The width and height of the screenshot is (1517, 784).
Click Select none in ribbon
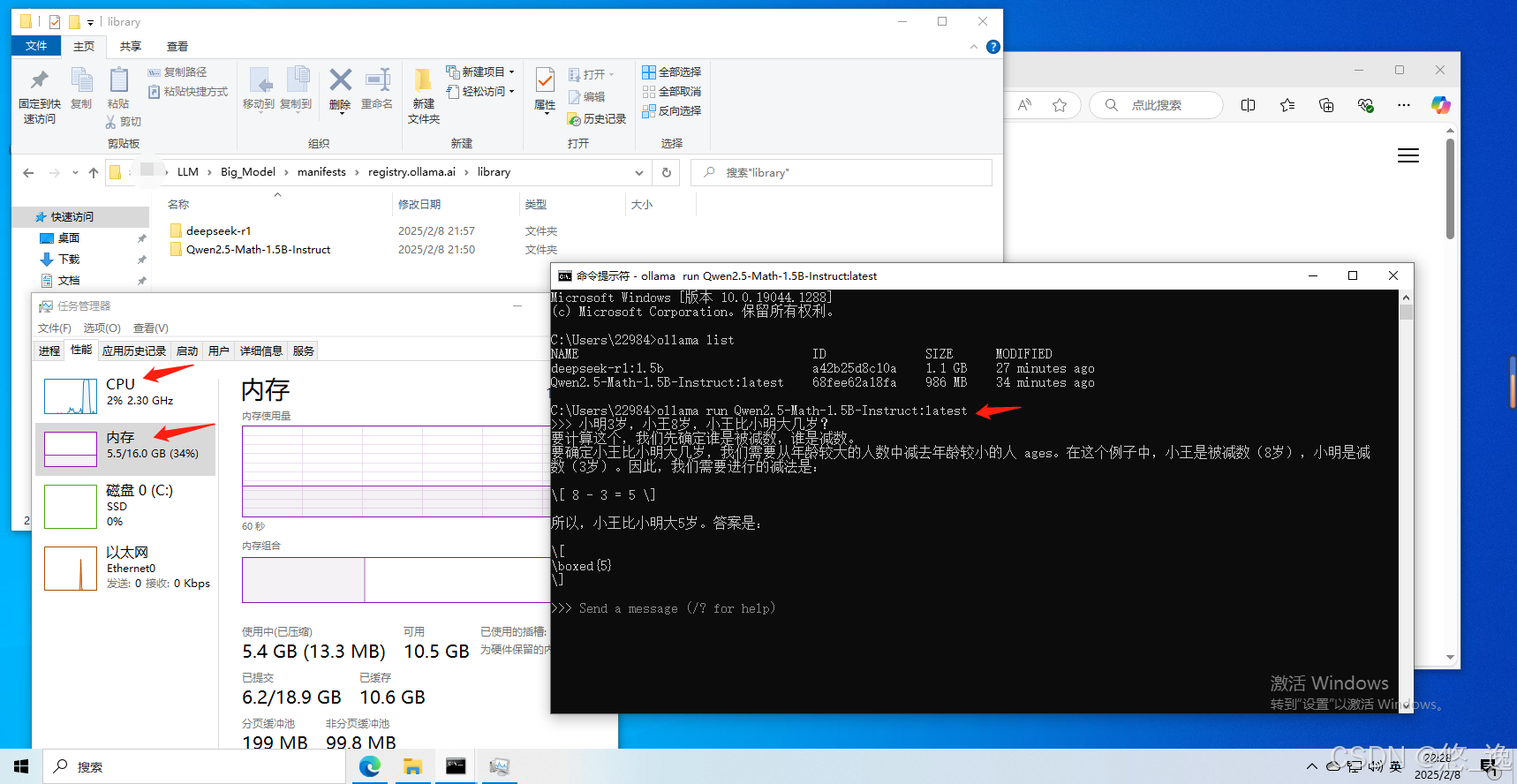point(672,92)
